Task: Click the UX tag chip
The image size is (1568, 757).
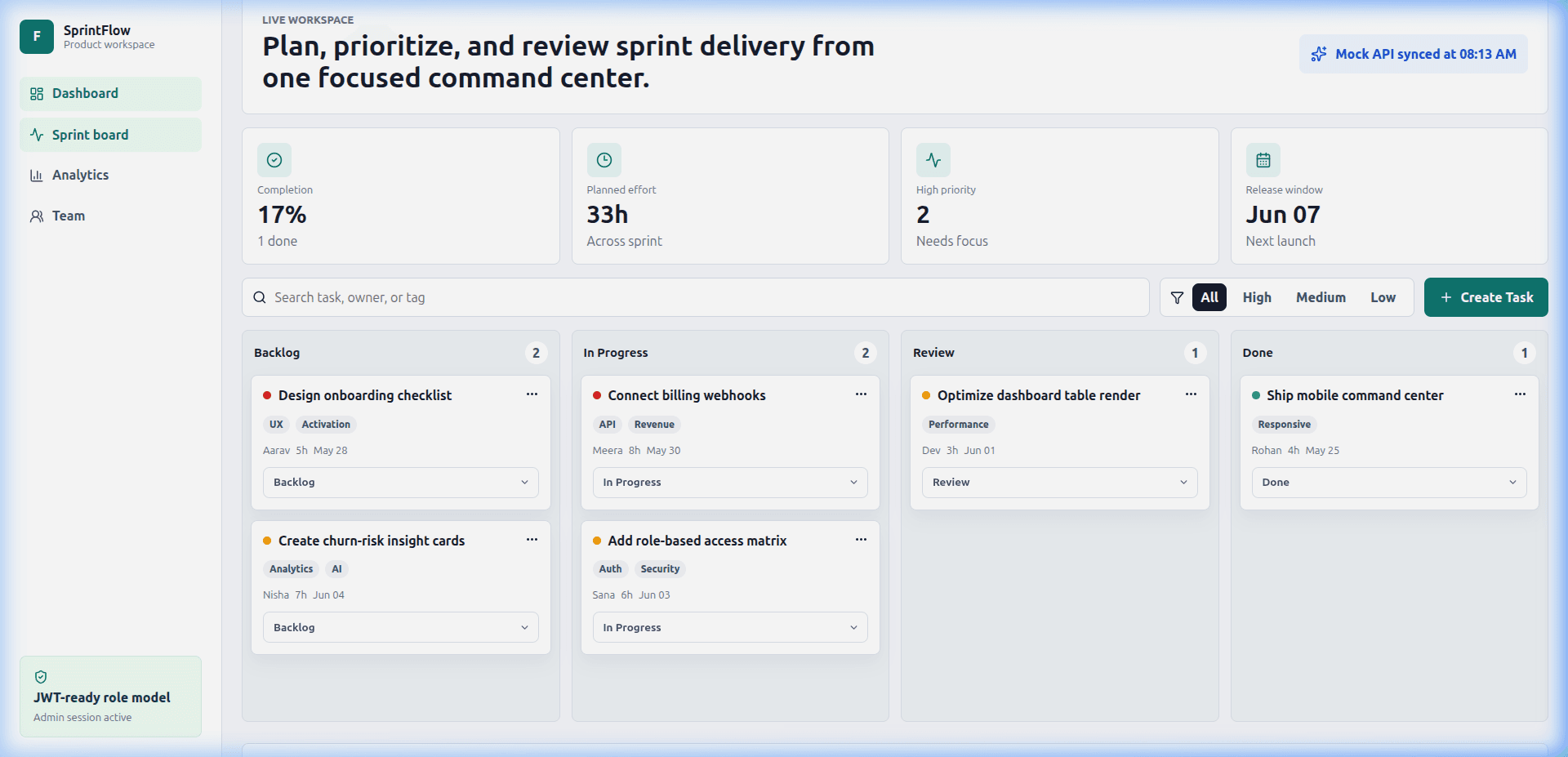Action: (276, 425)
